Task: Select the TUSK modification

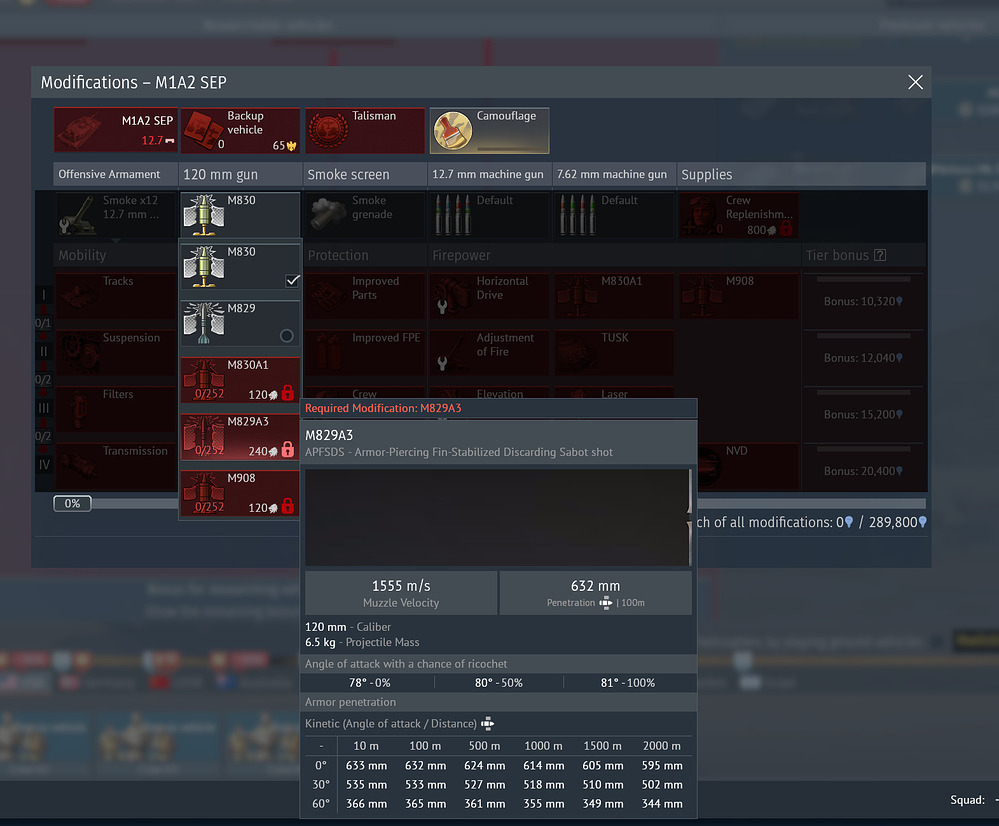Action: [x=614, y=352]
